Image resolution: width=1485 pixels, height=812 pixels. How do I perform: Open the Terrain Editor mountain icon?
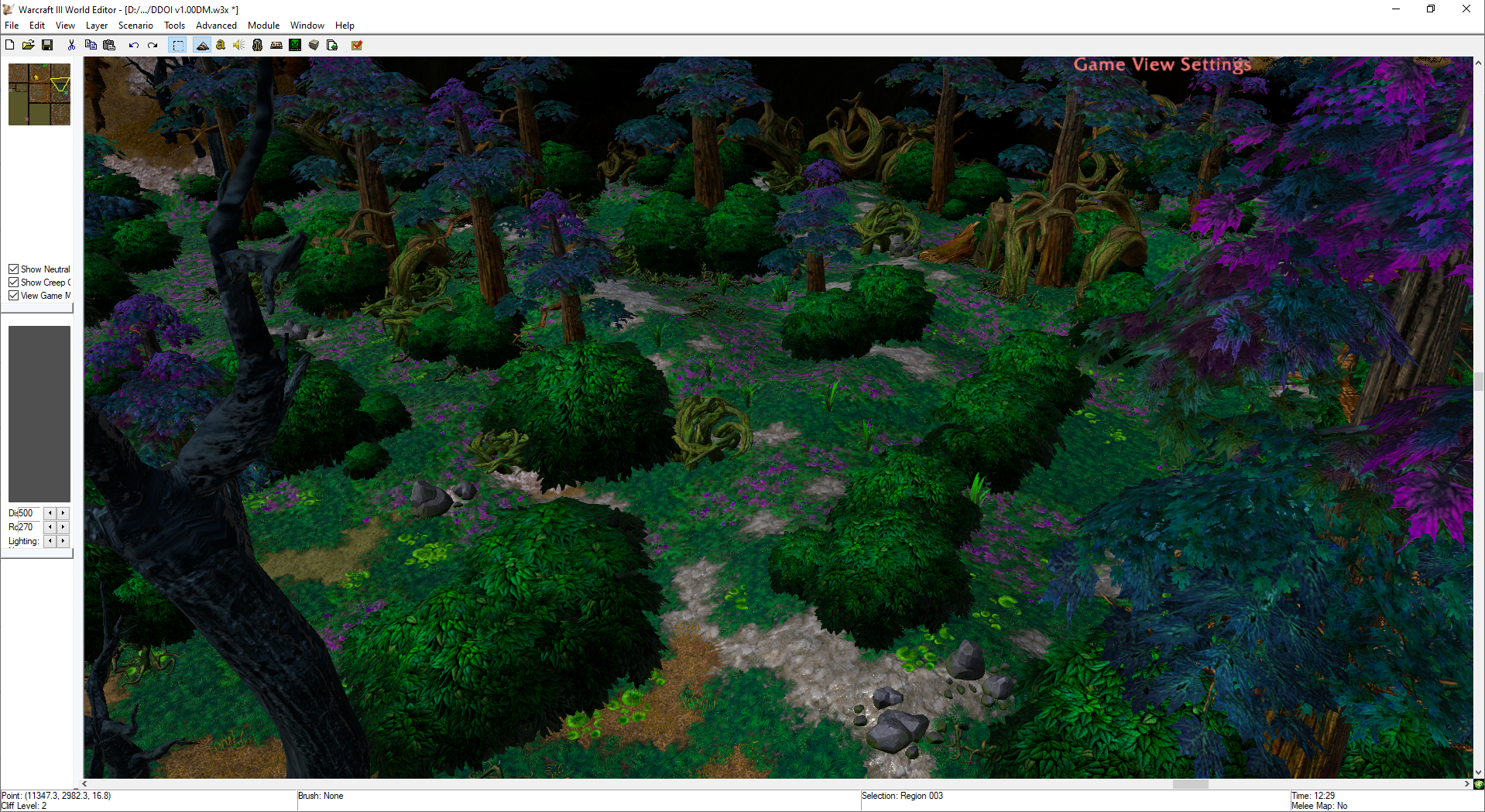202,45
